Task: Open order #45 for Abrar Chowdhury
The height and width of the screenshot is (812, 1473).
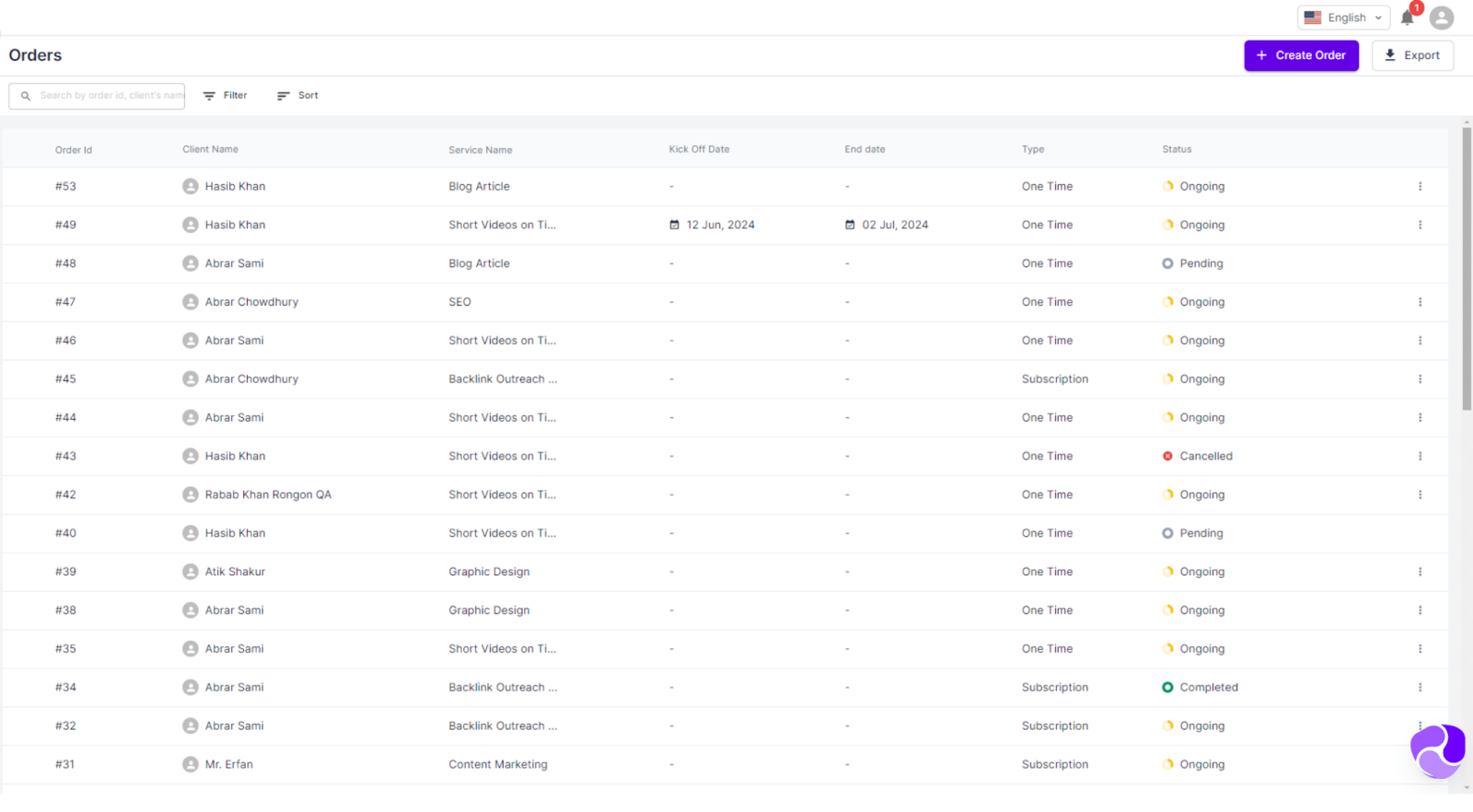Action: [65, 379]
